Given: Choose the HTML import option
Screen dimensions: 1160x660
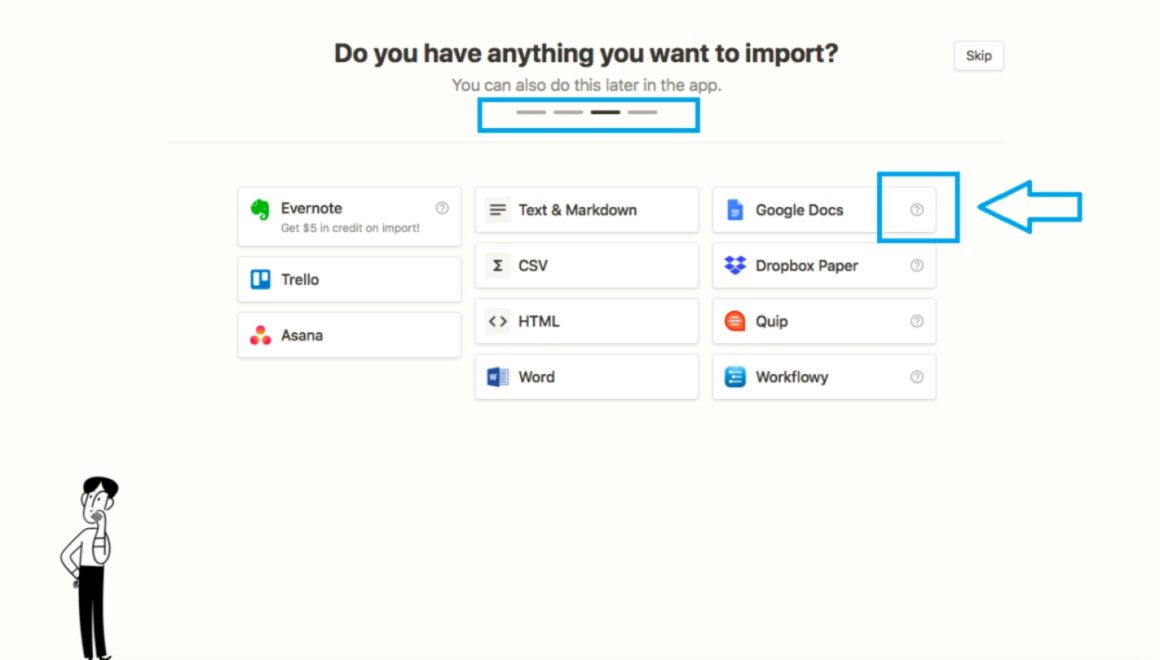Looking at the screenshot, I should (497, 321).
